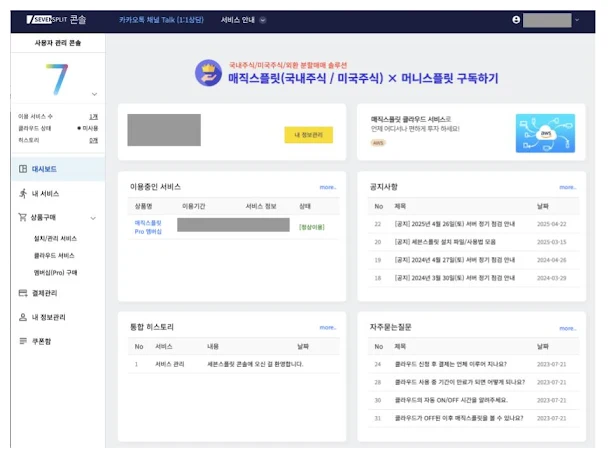Click the AWS cloud illustration thumbnail
Screen dimensions: 611x458
545,133
